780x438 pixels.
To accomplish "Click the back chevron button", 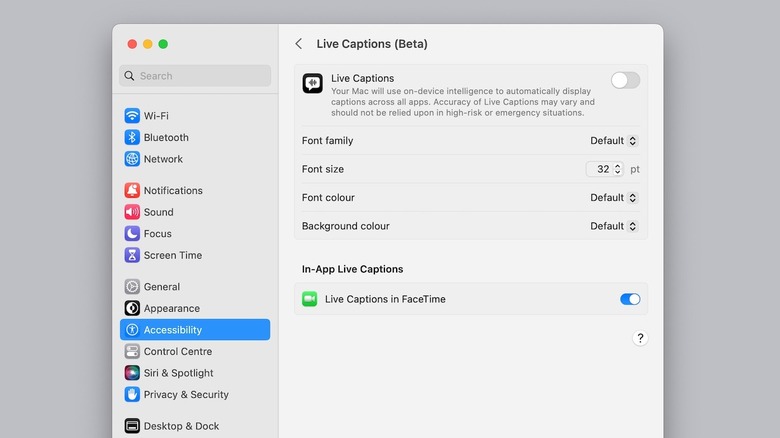I will [299, 44].
